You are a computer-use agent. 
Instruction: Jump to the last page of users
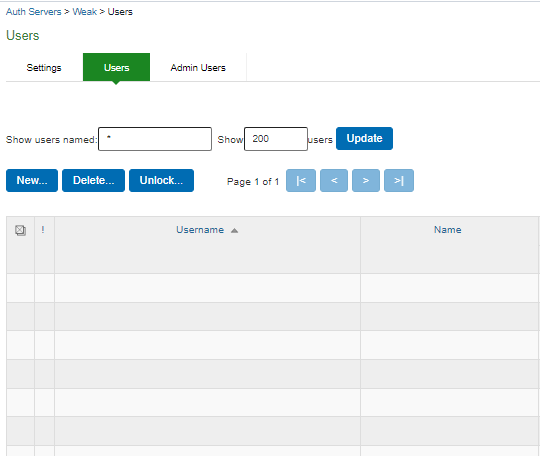(x=399, y=180)
